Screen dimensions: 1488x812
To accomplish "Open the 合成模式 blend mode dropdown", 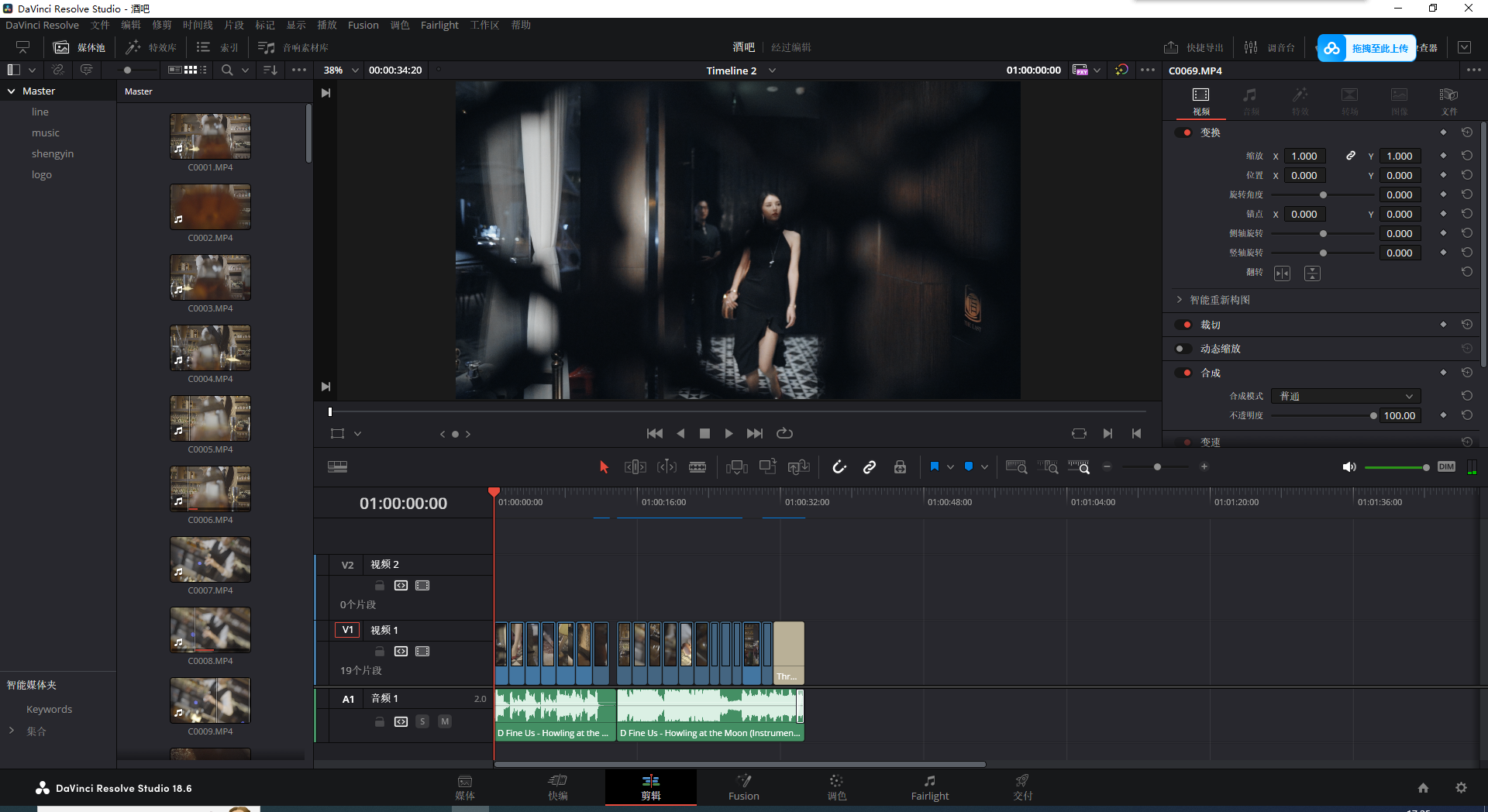I will (1346, 396).
